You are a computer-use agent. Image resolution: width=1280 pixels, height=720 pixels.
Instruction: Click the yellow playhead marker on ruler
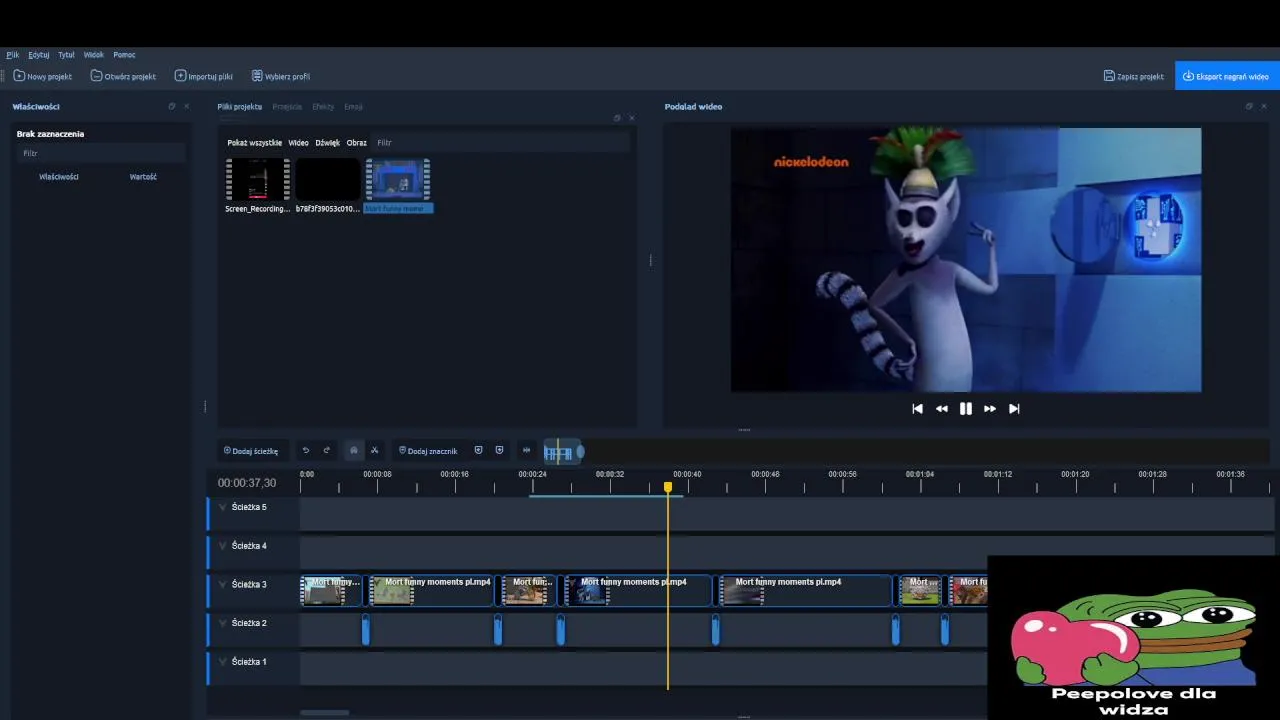668,487
